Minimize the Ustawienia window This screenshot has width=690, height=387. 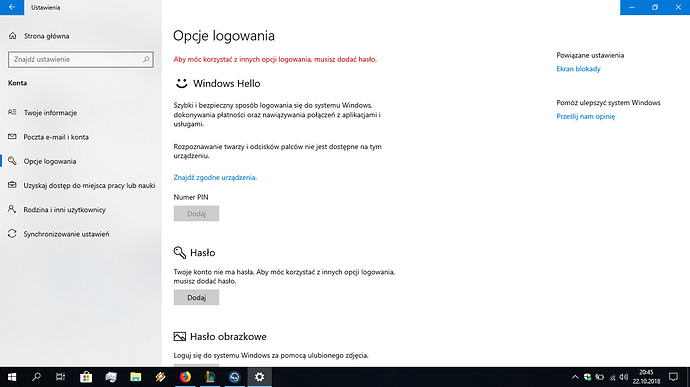point(631,7)
